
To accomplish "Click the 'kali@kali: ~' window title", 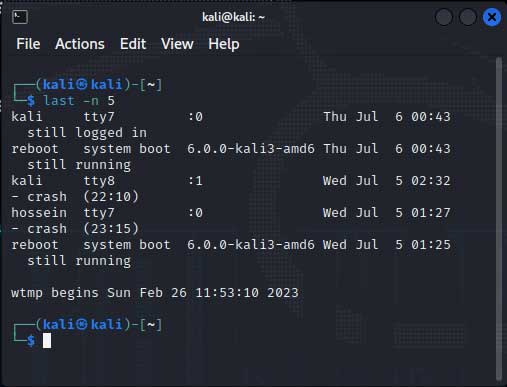I will pyautogui.click(x=233, y=17).
